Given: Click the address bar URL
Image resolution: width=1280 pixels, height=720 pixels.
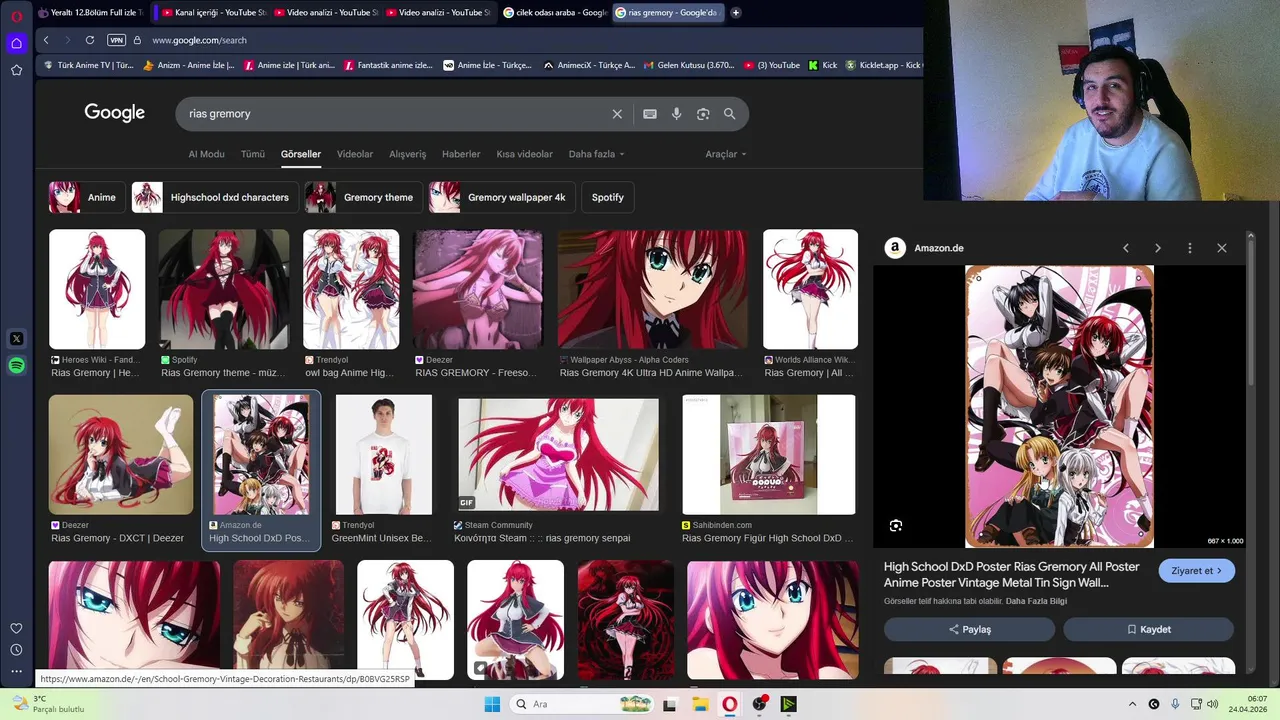Looking at the screenshot, I should click(199, 40).
